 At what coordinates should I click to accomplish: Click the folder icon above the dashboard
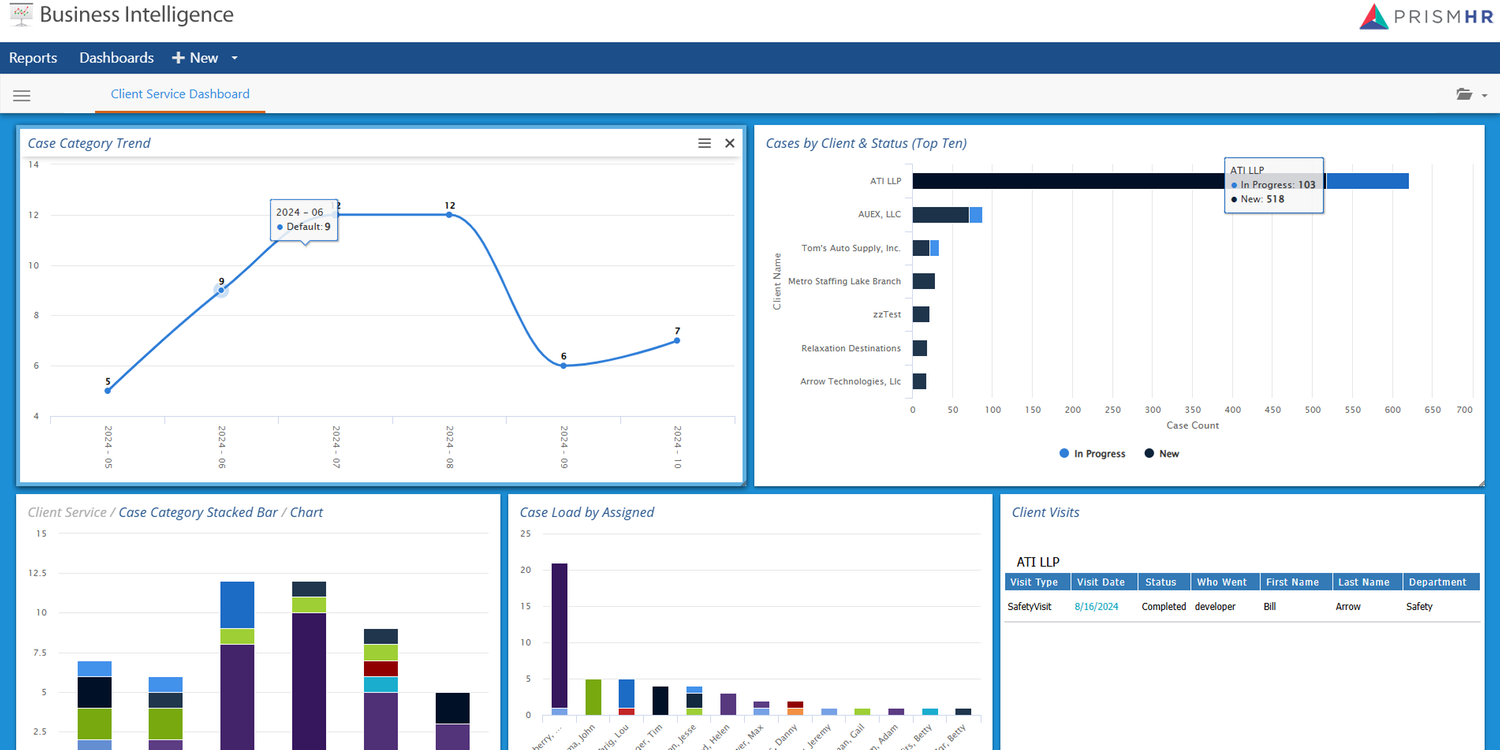pos(1464,94)
